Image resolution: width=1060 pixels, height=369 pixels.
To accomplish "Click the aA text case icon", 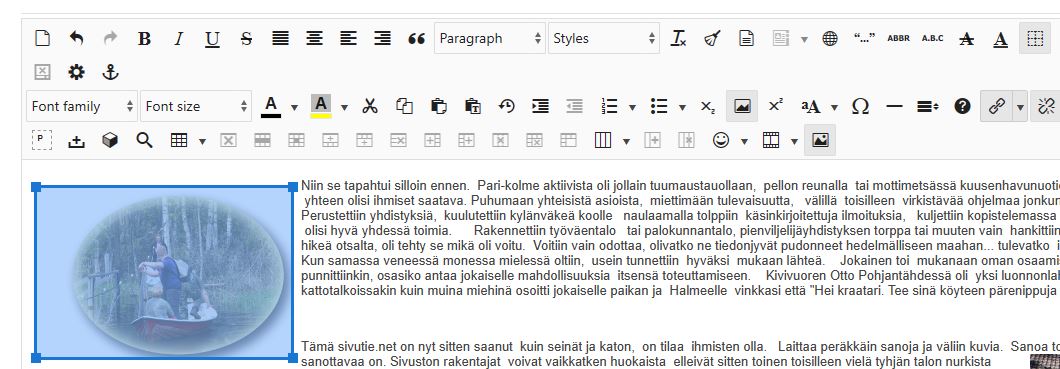I will tap(811, 106).
